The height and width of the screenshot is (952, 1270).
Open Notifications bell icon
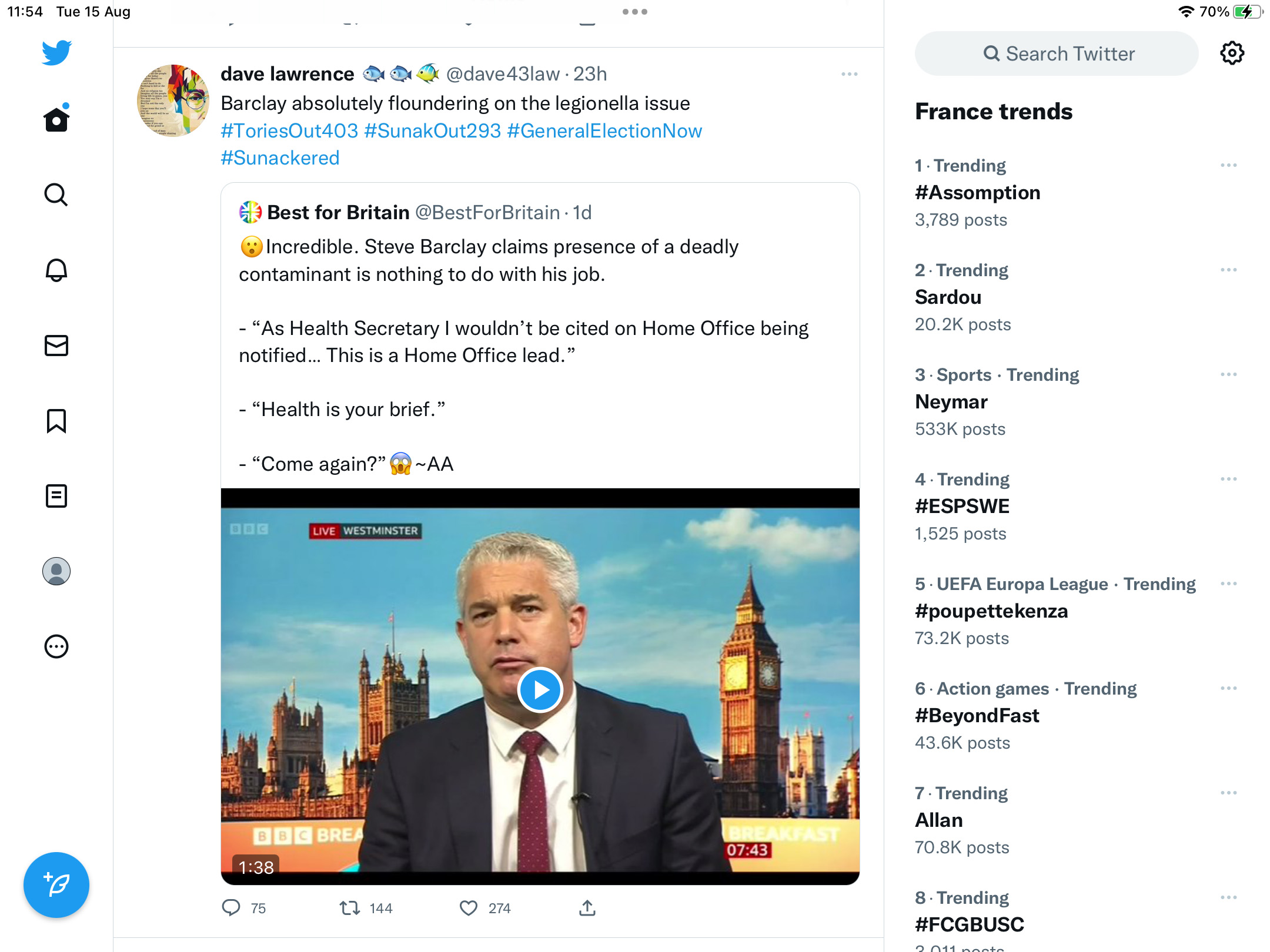coord(56,270)
